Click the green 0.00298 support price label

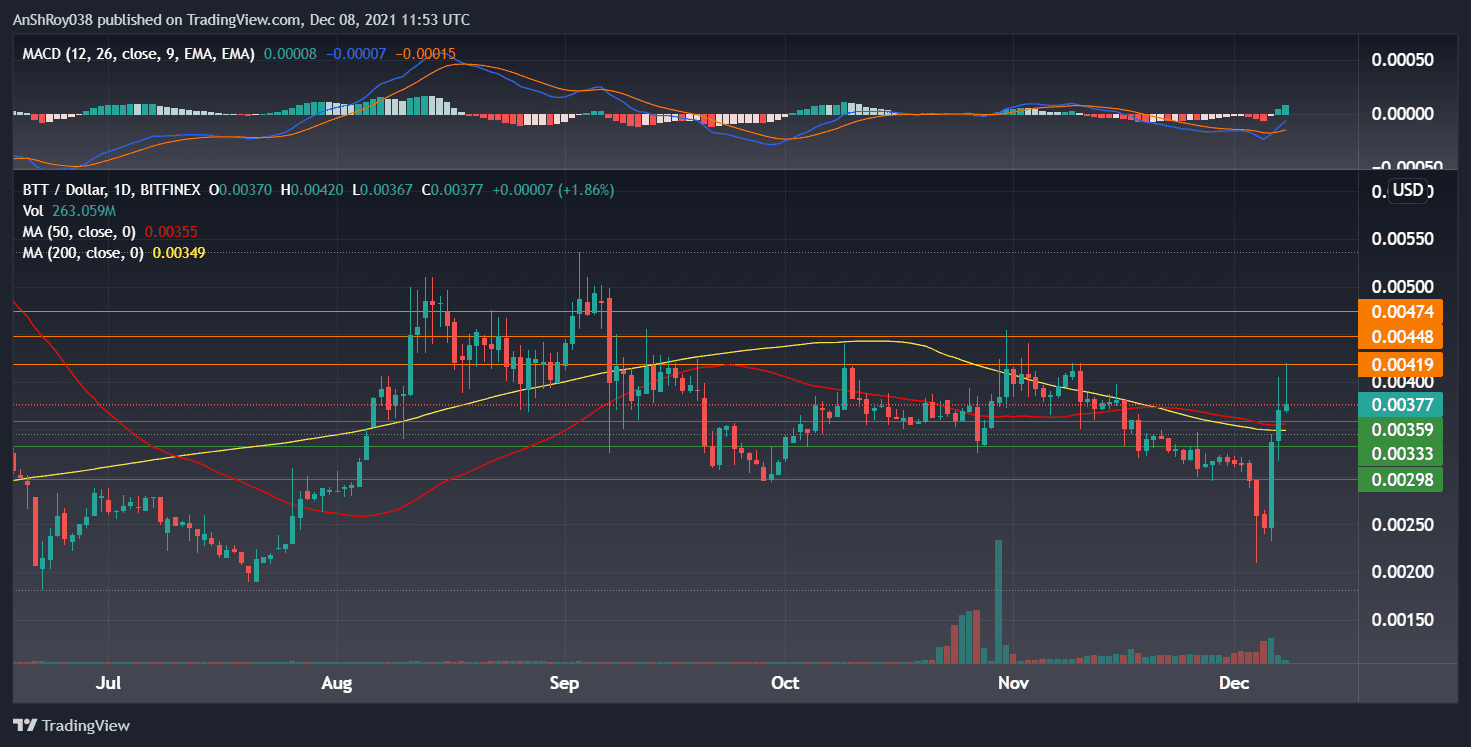pyautogui.click(x=1400, y=479)
